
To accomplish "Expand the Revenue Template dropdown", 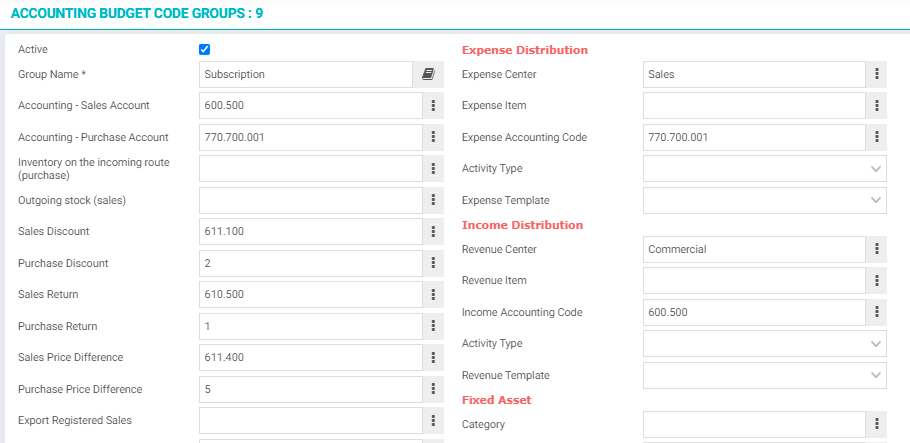I will (764, 376).
